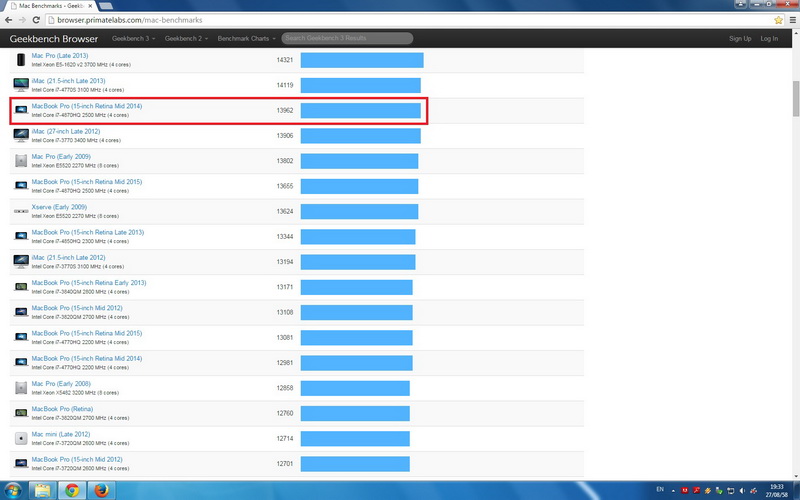Open the Mac mini (Late 2012) link
800x500 pixels.
61,434
